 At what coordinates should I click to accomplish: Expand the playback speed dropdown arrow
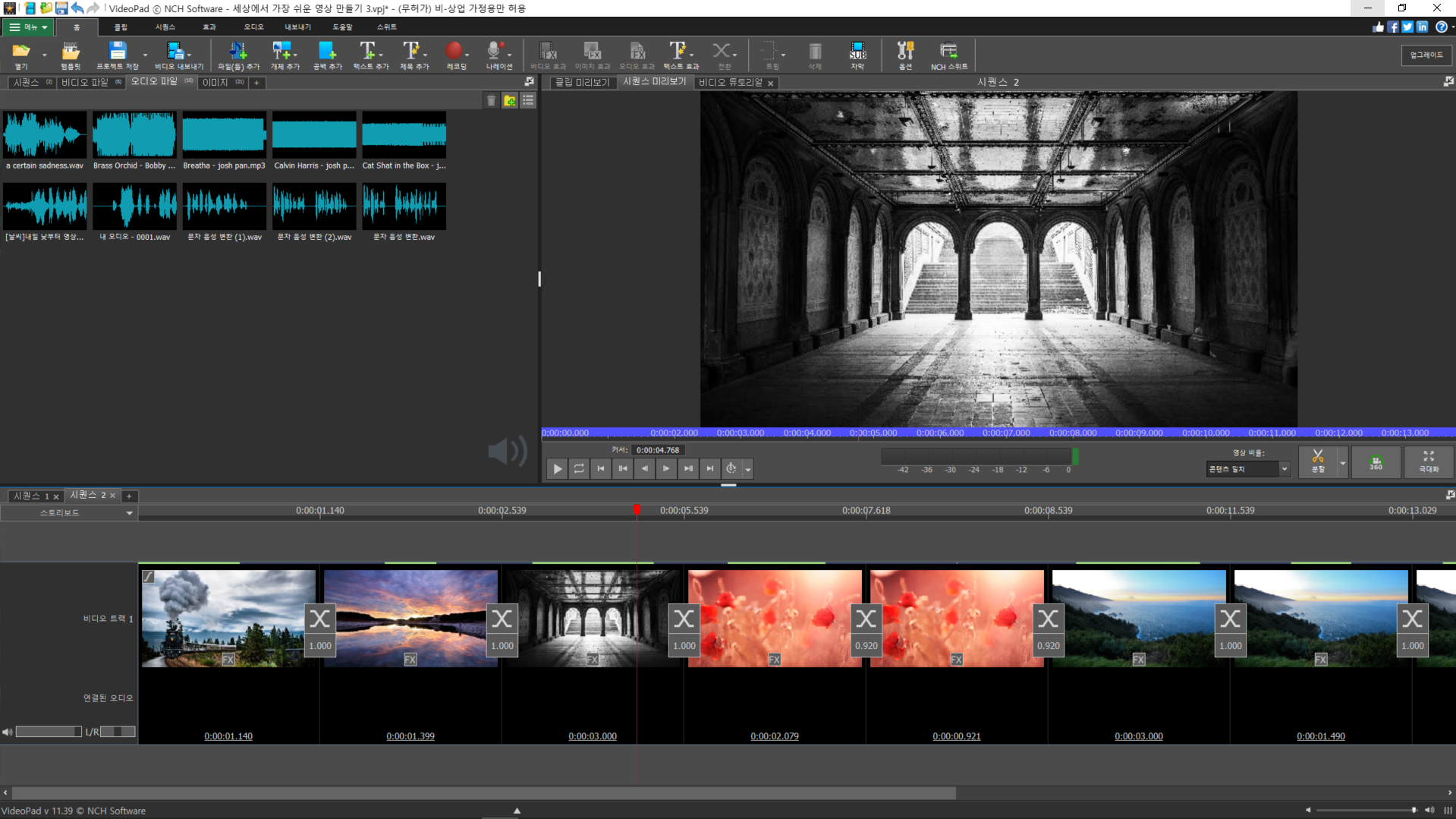748,469
